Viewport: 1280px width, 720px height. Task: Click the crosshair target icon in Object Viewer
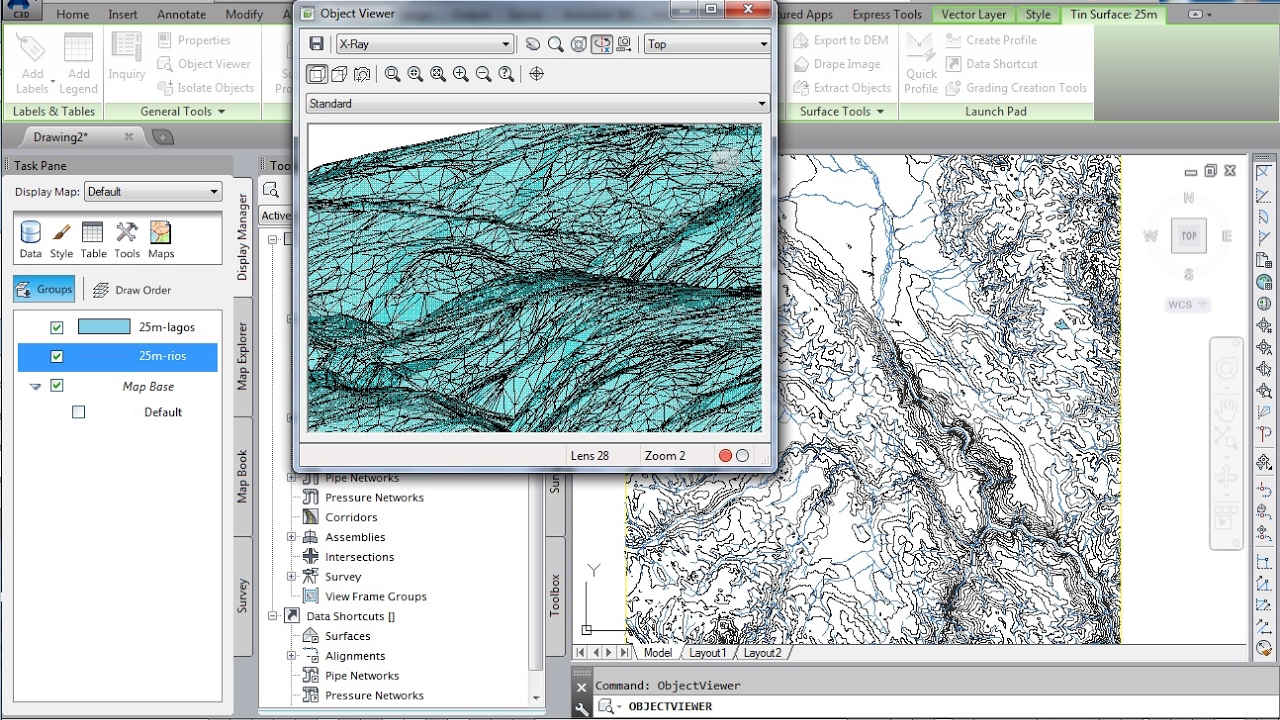[537, 74]
